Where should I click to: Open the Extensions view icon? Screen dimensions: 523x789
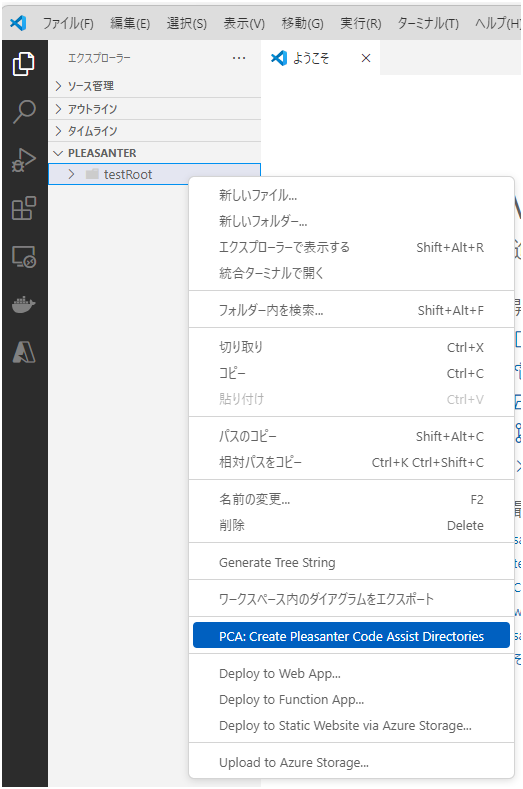(24, 208)
